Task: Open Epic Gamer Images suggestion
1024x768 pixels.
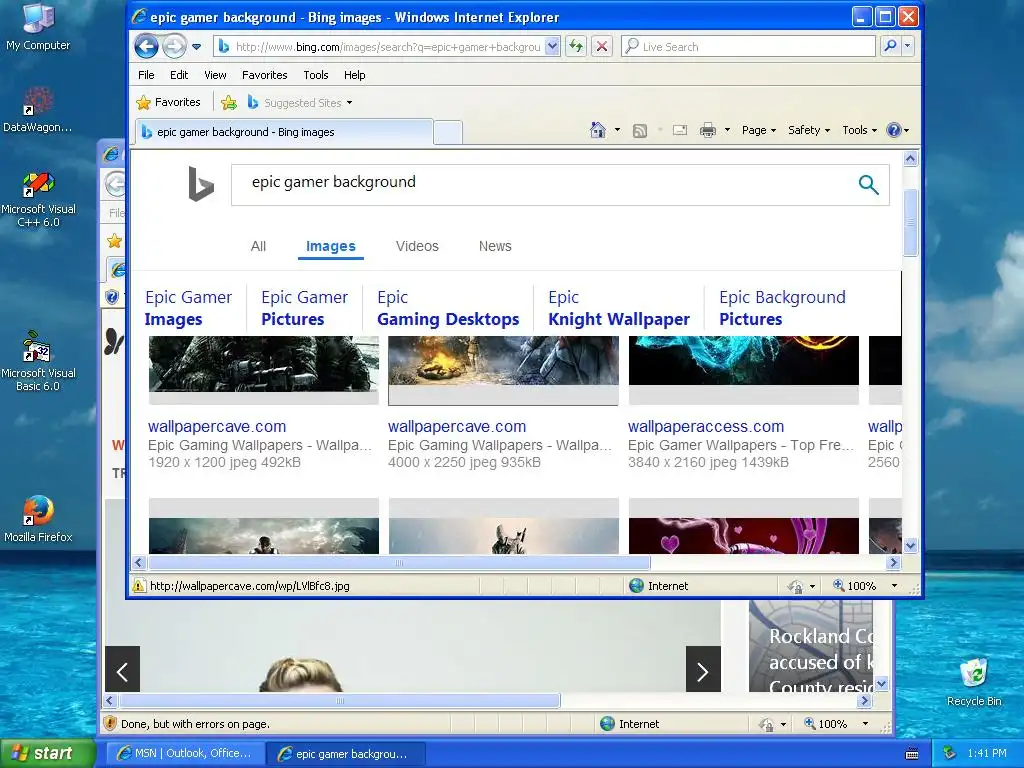Action: (x=188, y=308)
